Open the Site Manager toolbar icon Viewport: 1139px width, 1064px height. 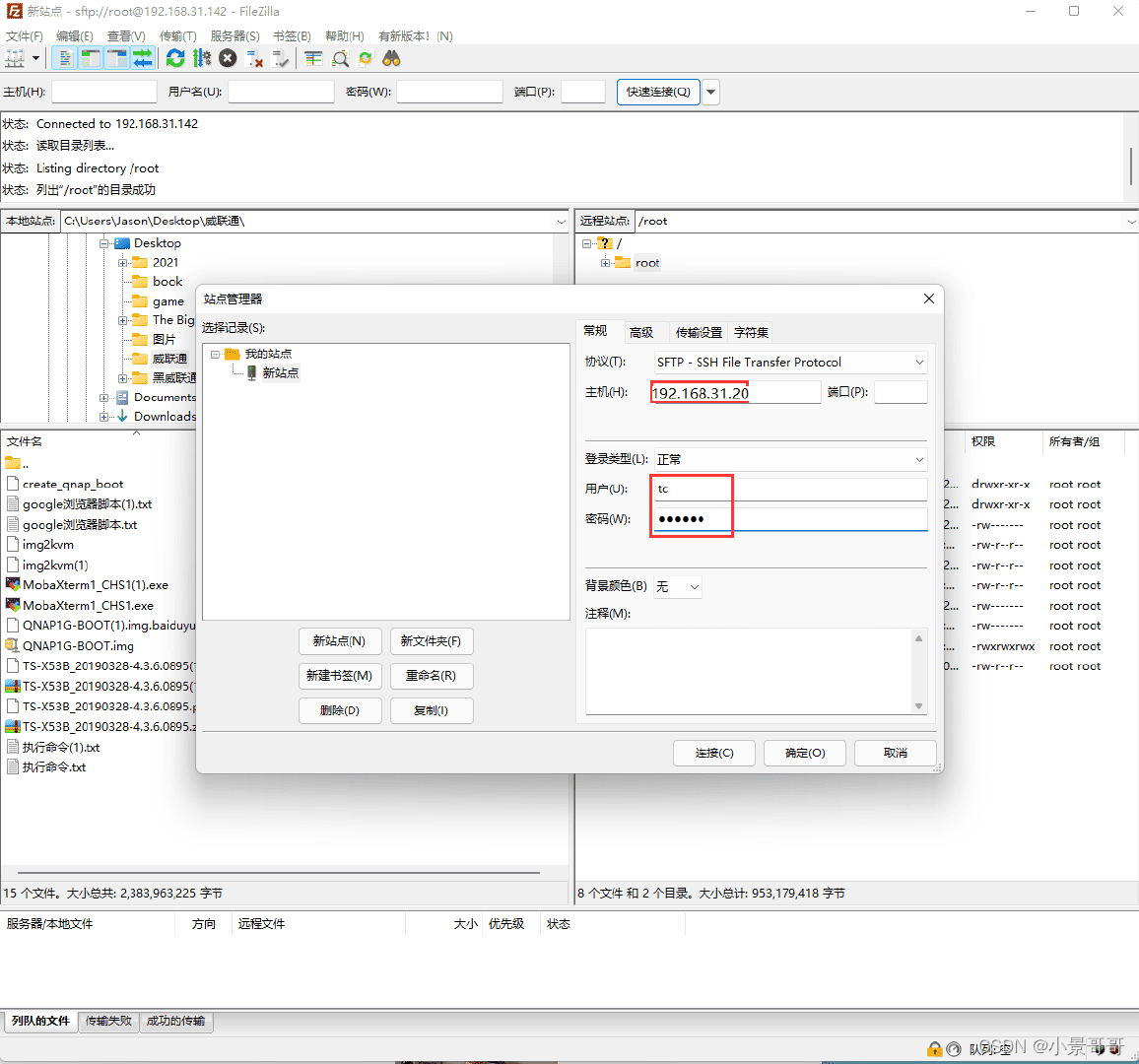pyautogui.click(x=15, y=59)
